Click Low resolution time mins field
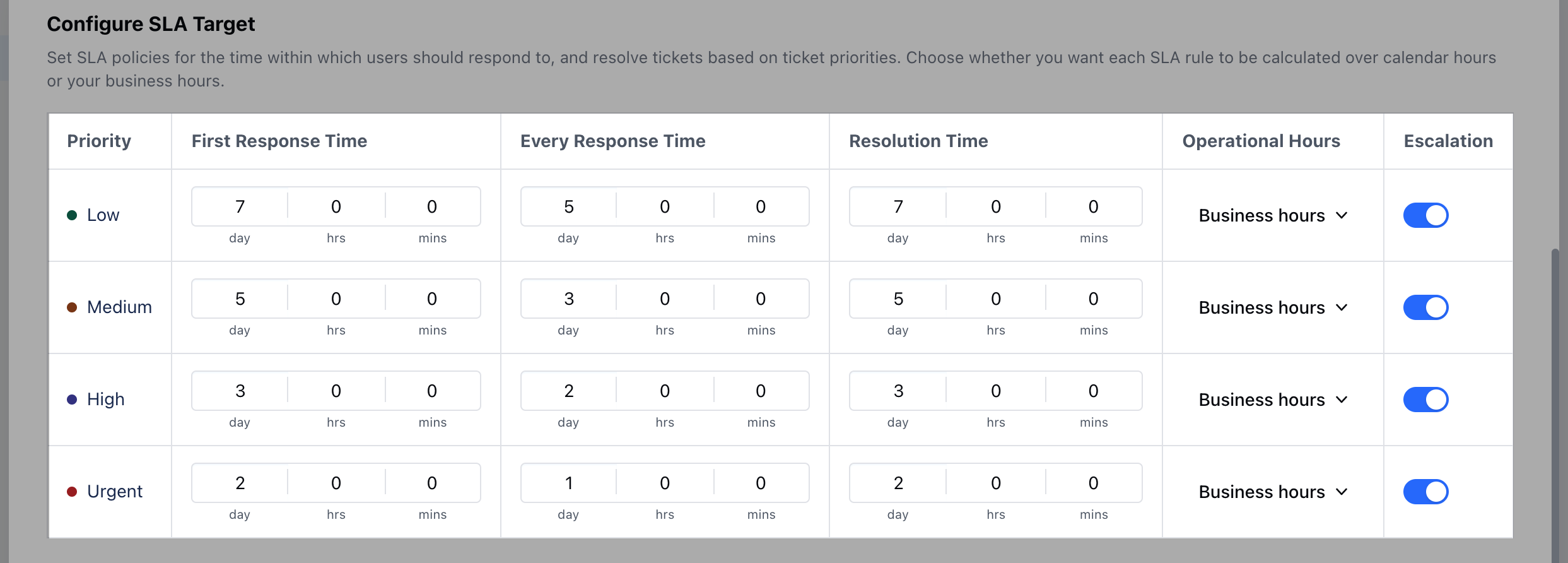The height and width of the screenshot is (563, 1568). [x=1093, y=206]
